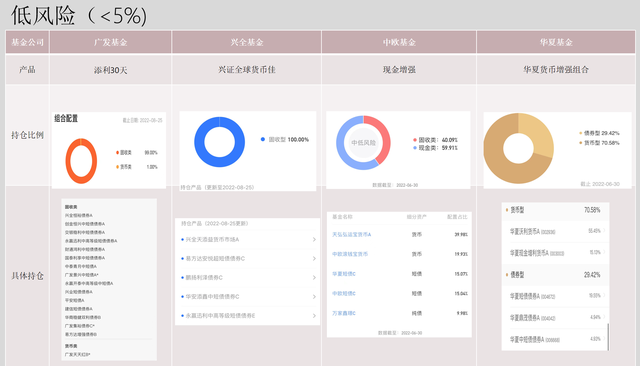Image resolution: width=640 pixels, height=366 pixels.
Task: Click the chevron for 华夏短债债券A
Action: click(604, 295)
